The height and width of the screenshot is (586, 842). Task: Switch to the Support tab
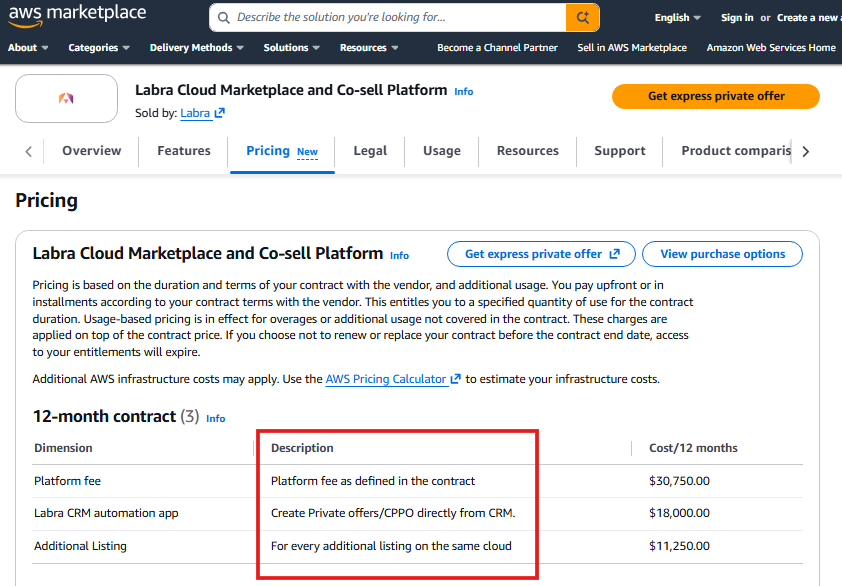click(620, 151)
